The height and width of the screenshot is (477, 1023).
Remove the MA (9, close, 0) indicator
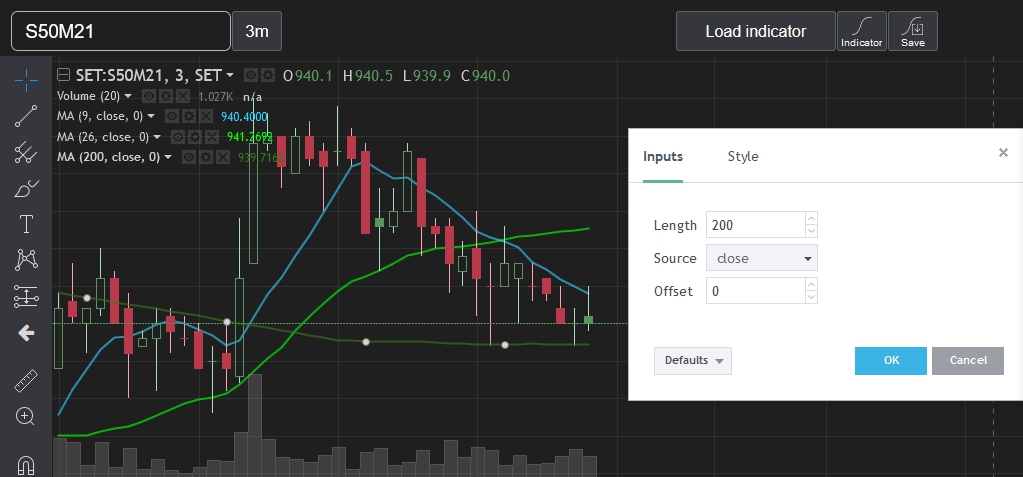(206, 117)
